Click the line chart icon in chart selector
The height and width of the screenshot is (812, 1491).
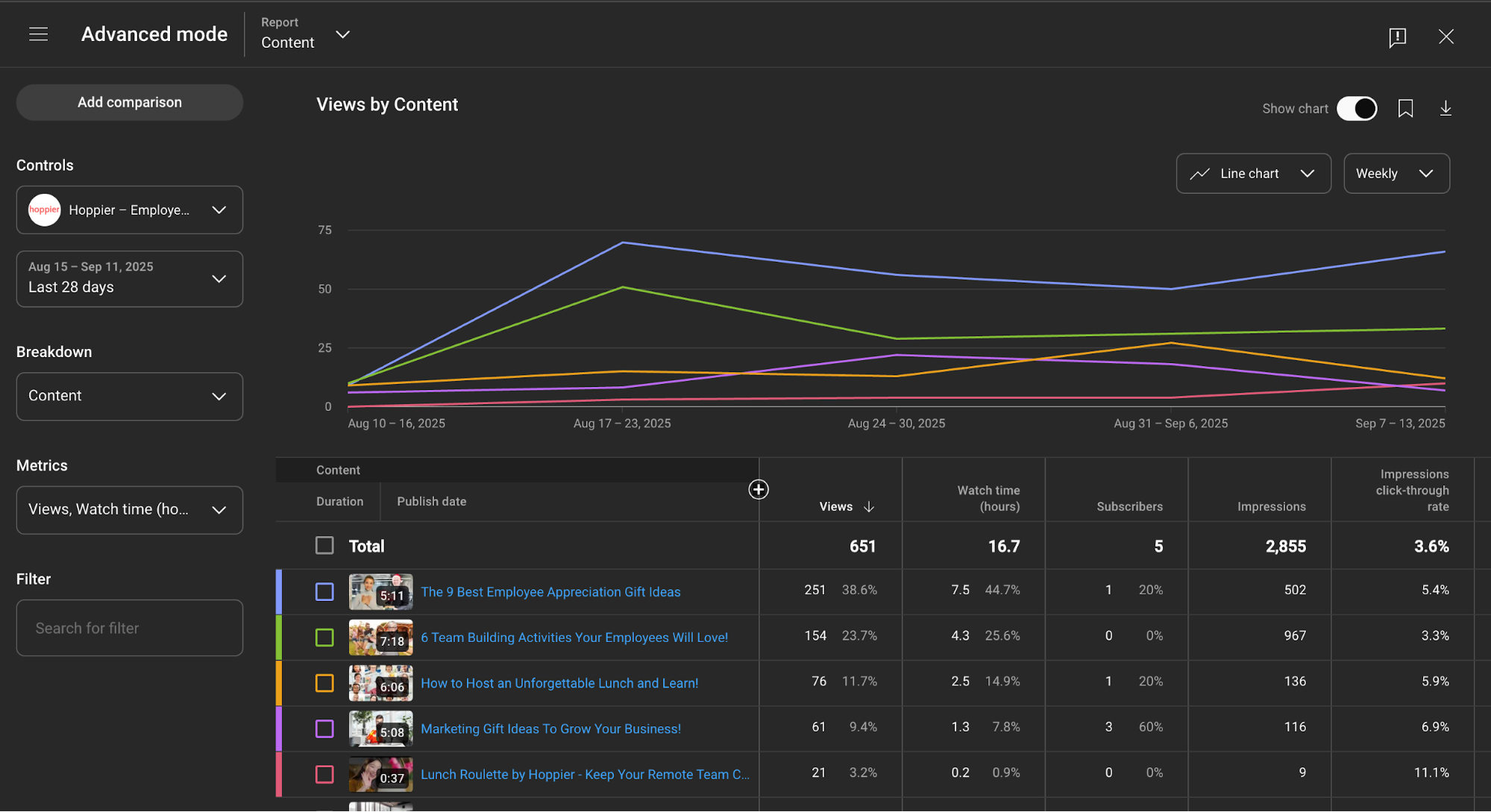click(1201, 173)
